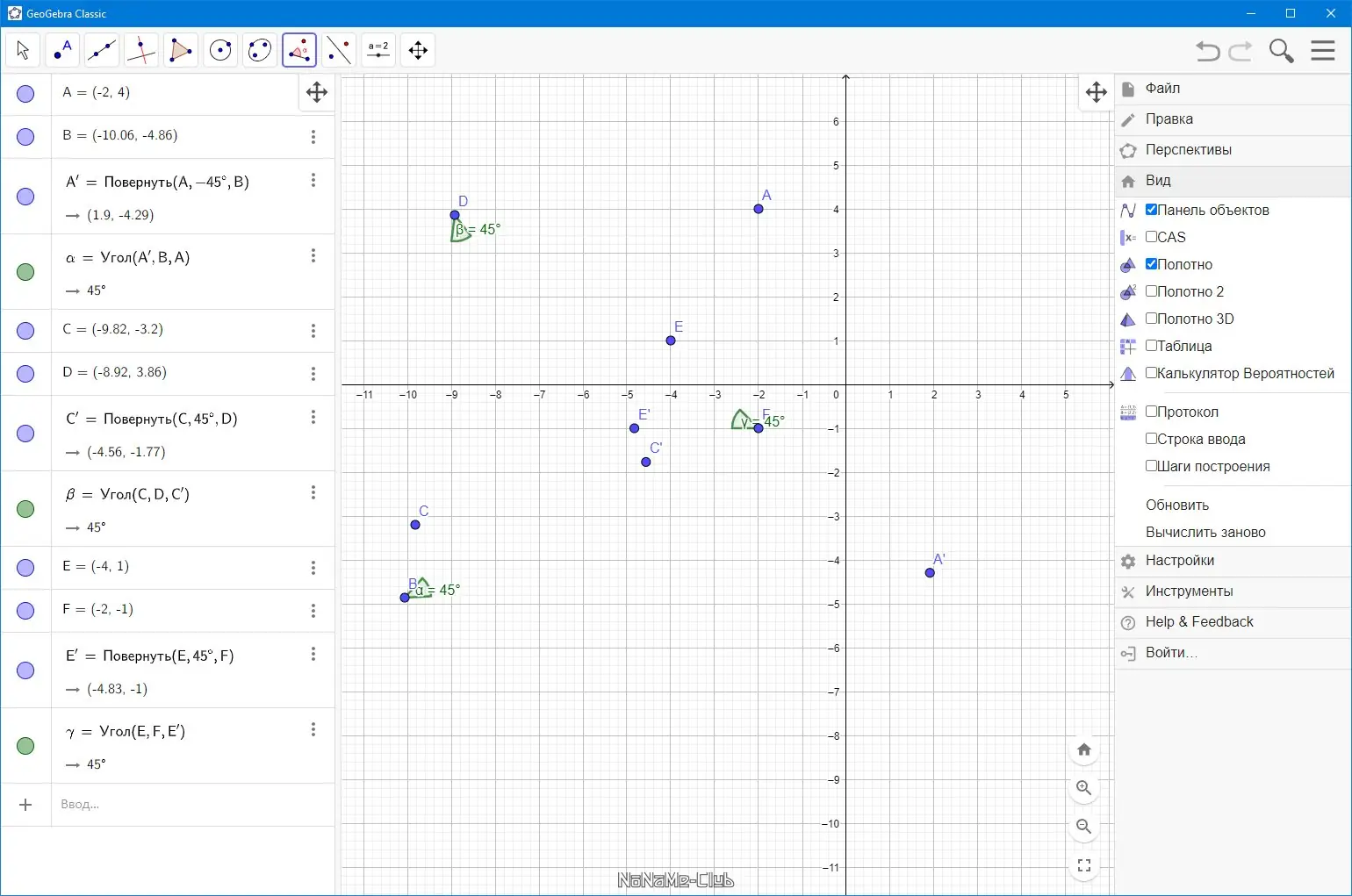The height and width of the screenshot is (896, 1352).
Task: Enable the Полотно 3D checkbox
Action: [x=1151, y=319]
